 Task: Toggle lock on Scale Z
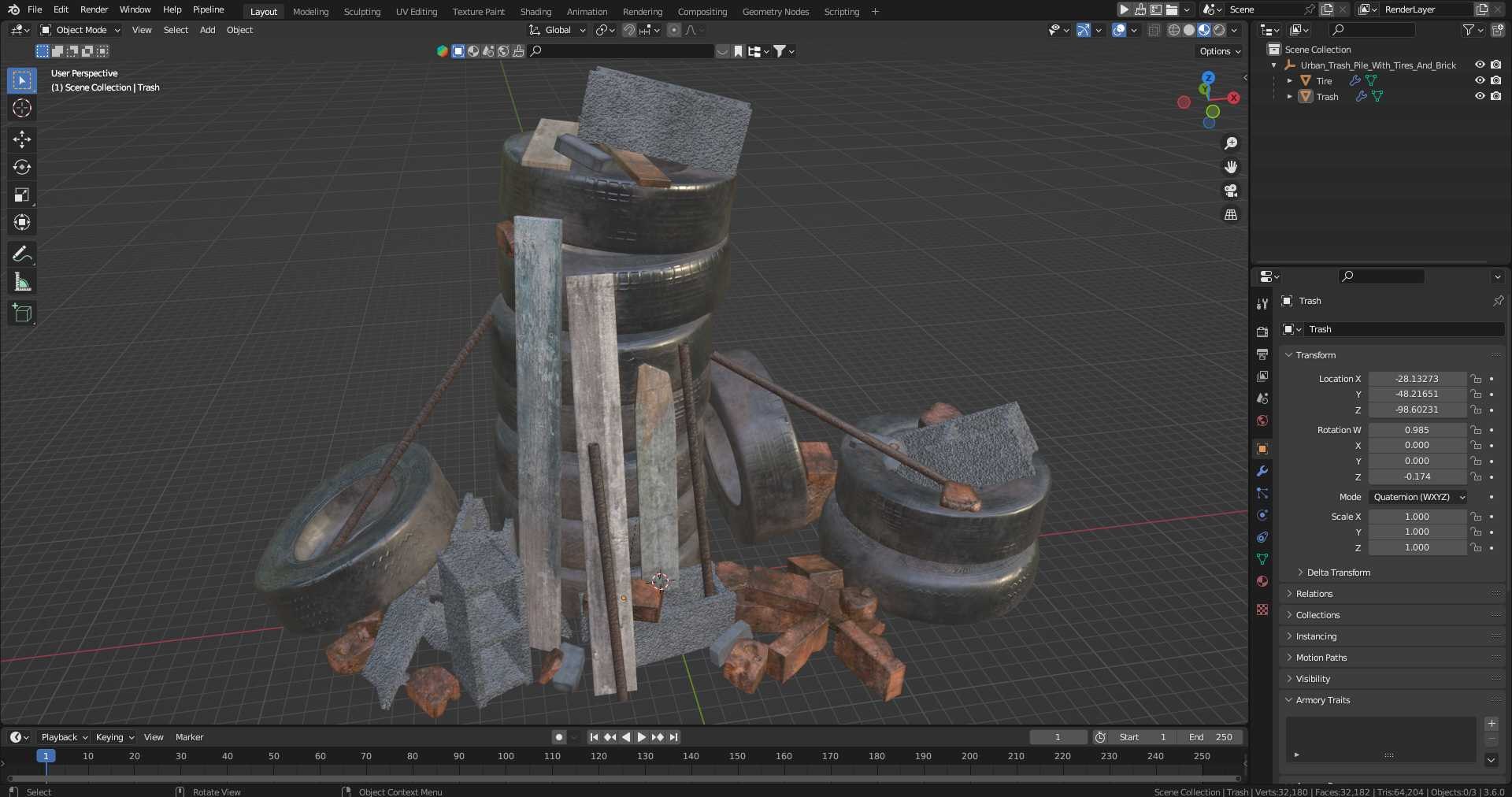pos(1477,547)
